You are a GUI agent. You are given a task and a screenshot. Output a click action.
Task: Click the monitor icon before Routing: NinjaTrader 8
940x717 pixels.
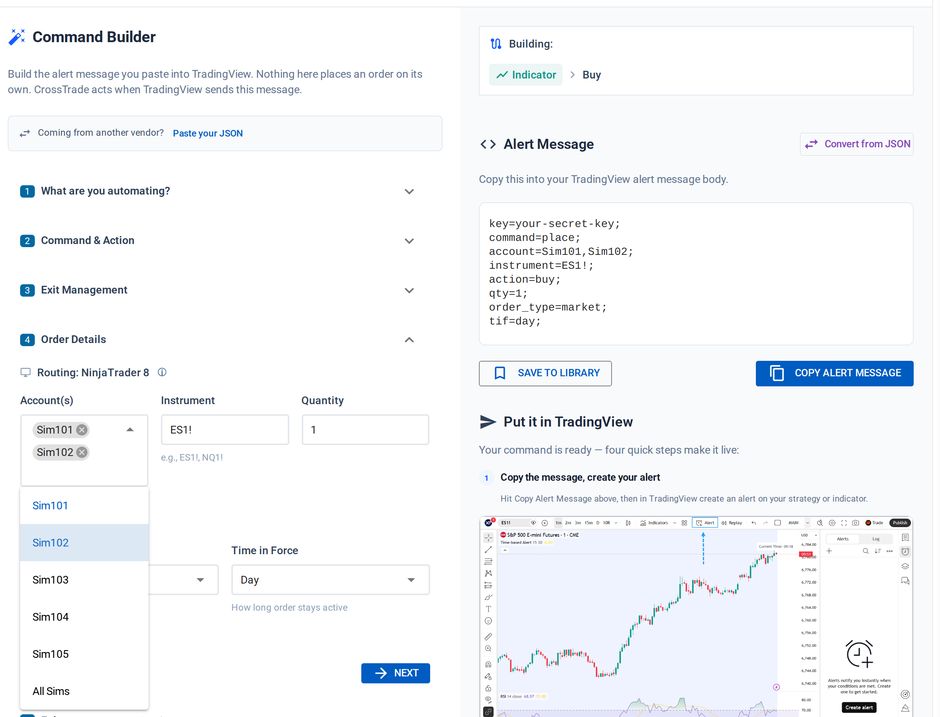tap(25, 372)
